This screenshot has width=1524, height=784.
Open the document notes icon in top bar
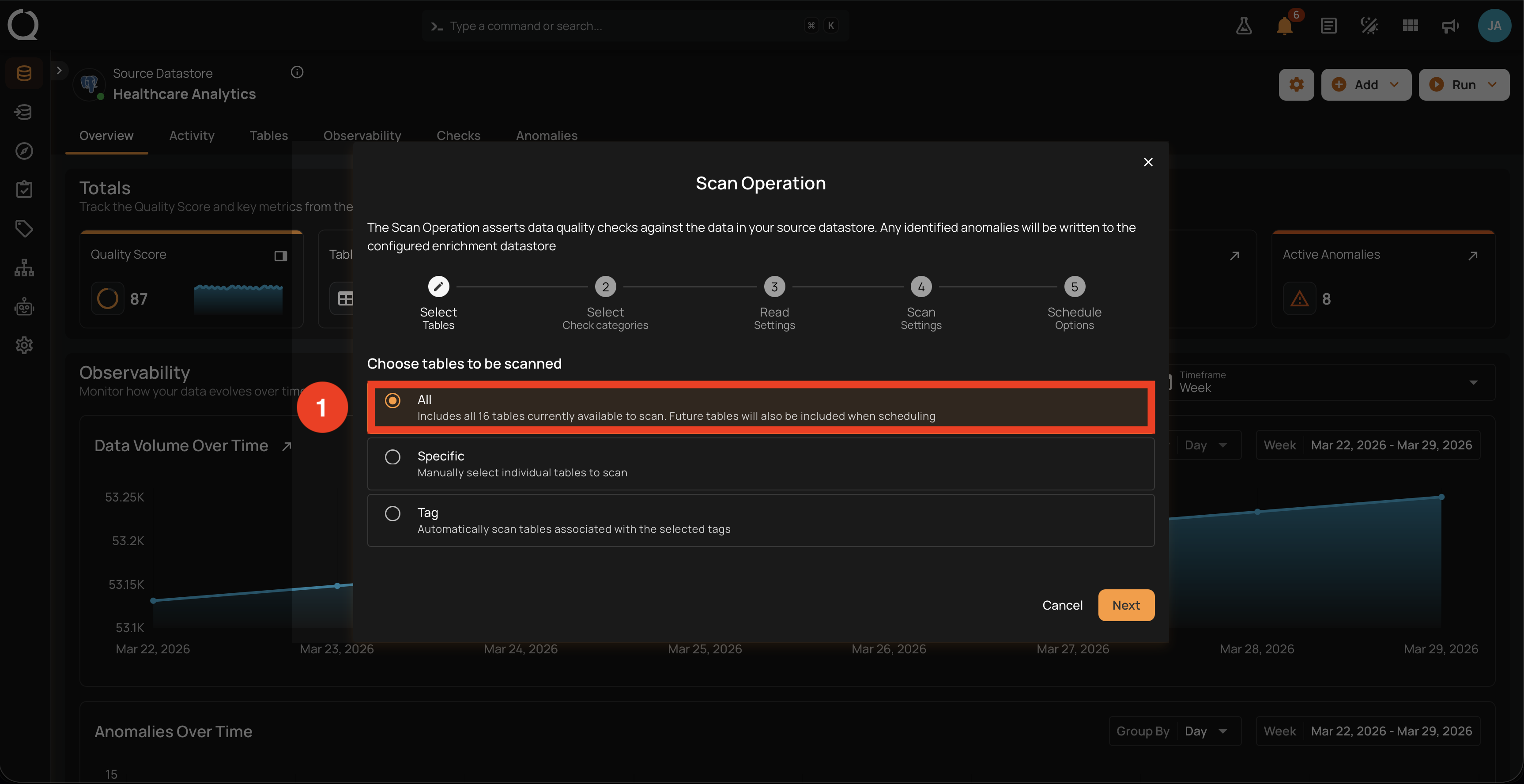[1328, 26]
